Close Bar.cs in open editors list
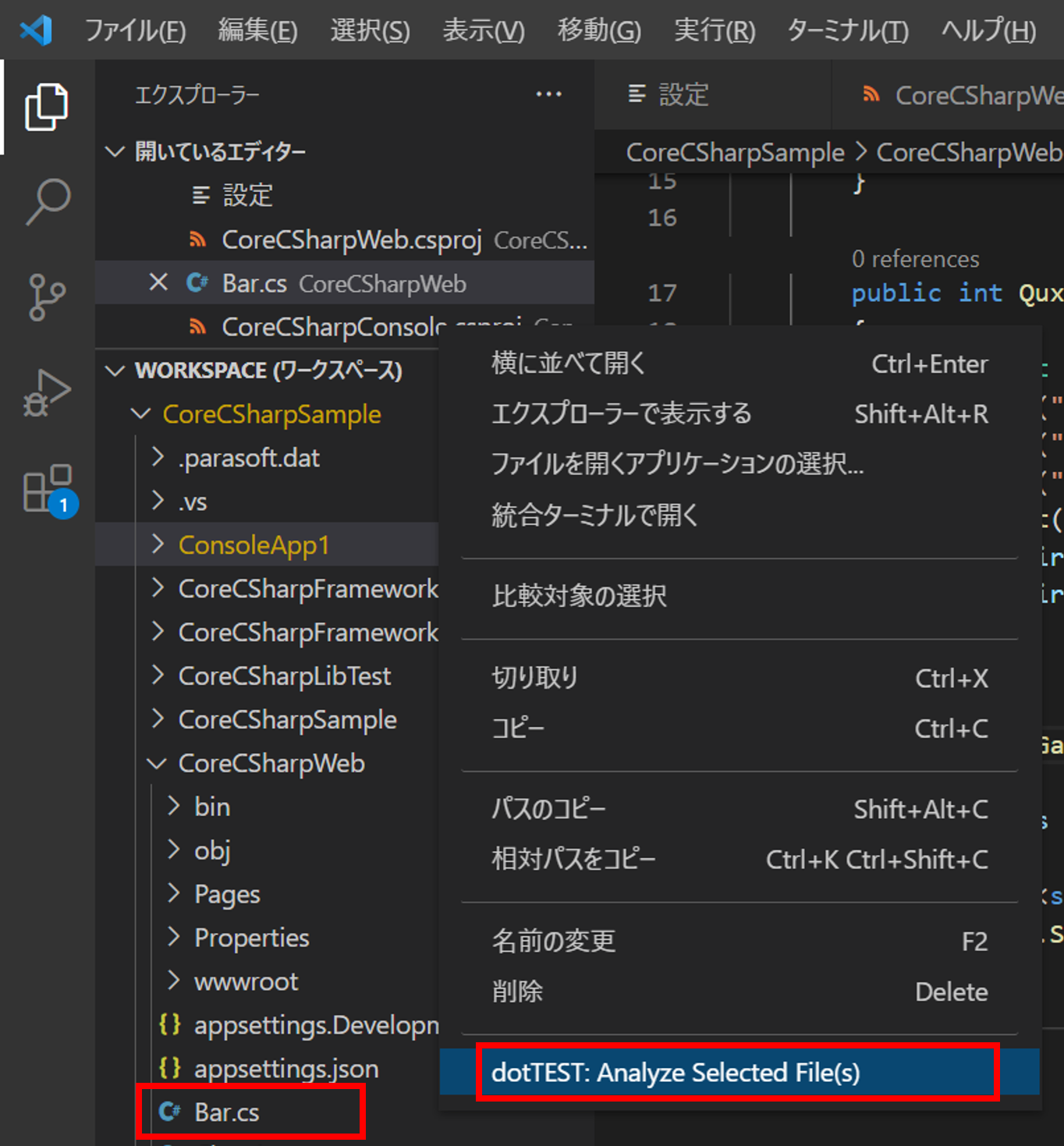Viewport: 1064px width, 1146px height. 158,282
